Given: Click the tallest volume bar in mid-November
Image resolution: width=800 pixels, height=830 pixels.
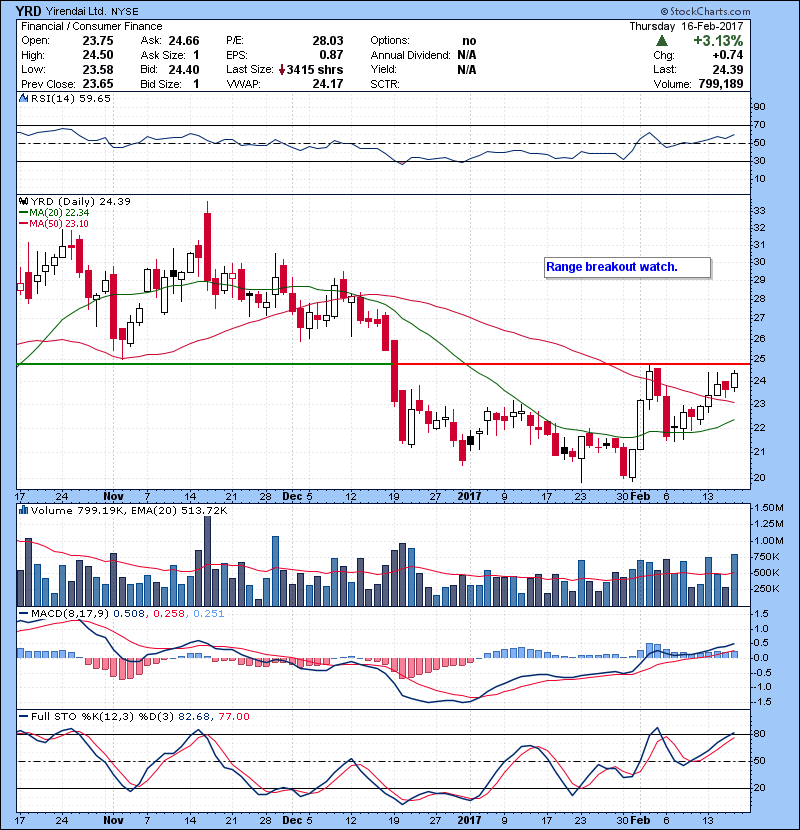Looking at the screenshot, I should (207, 561).
